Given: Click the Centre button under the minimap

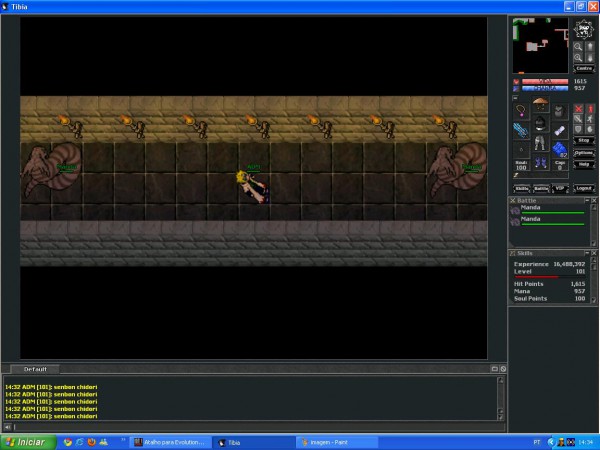Looking at the screenshot, I should (582, 70).
